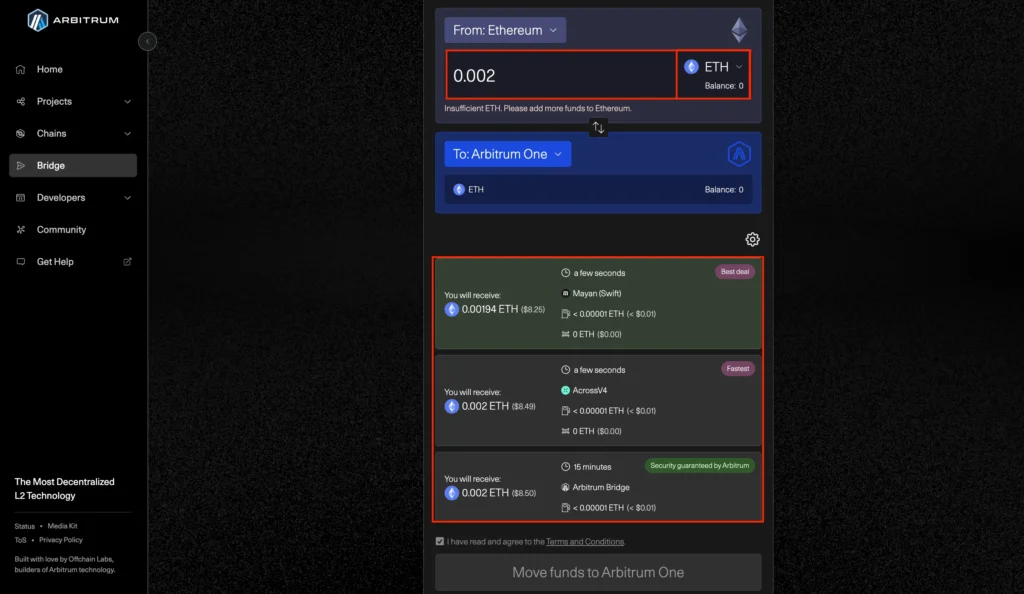Click the Home house icon
1024x594 pixels.
pos(21,69)
